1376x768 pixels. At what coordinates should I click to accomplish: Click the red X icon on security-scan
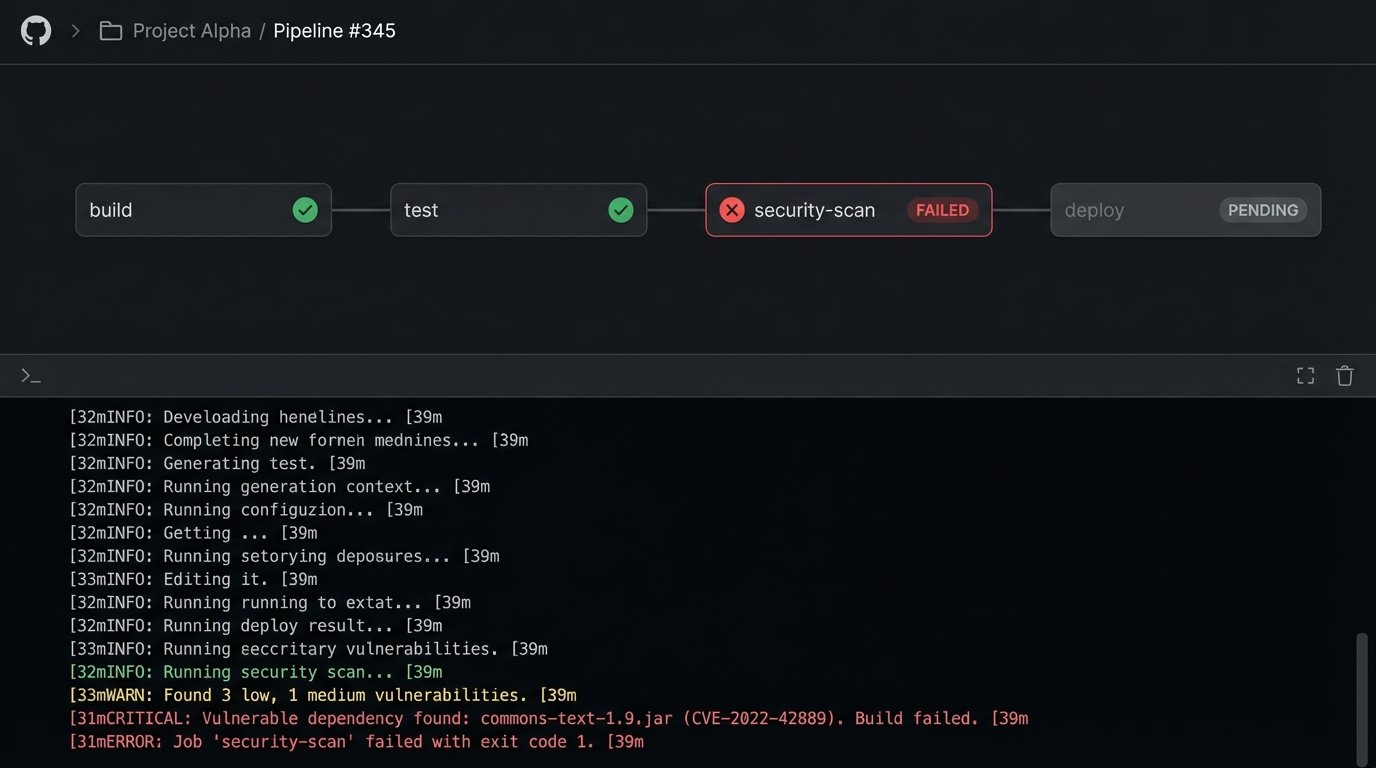[x=732, y=210]
